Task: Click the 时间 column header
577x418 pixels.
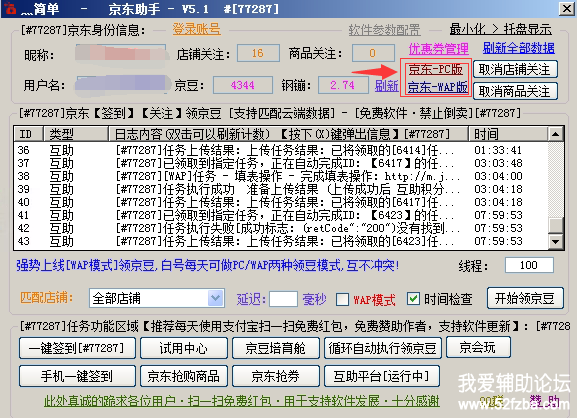Action: (x=508, y=134)
